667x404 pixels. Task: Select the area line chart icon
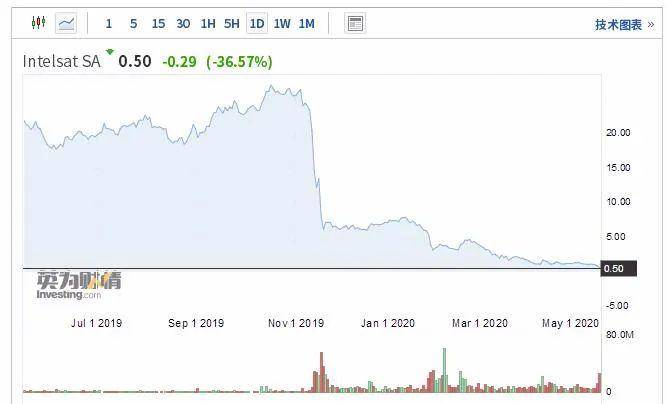click(x=67, y=23)
